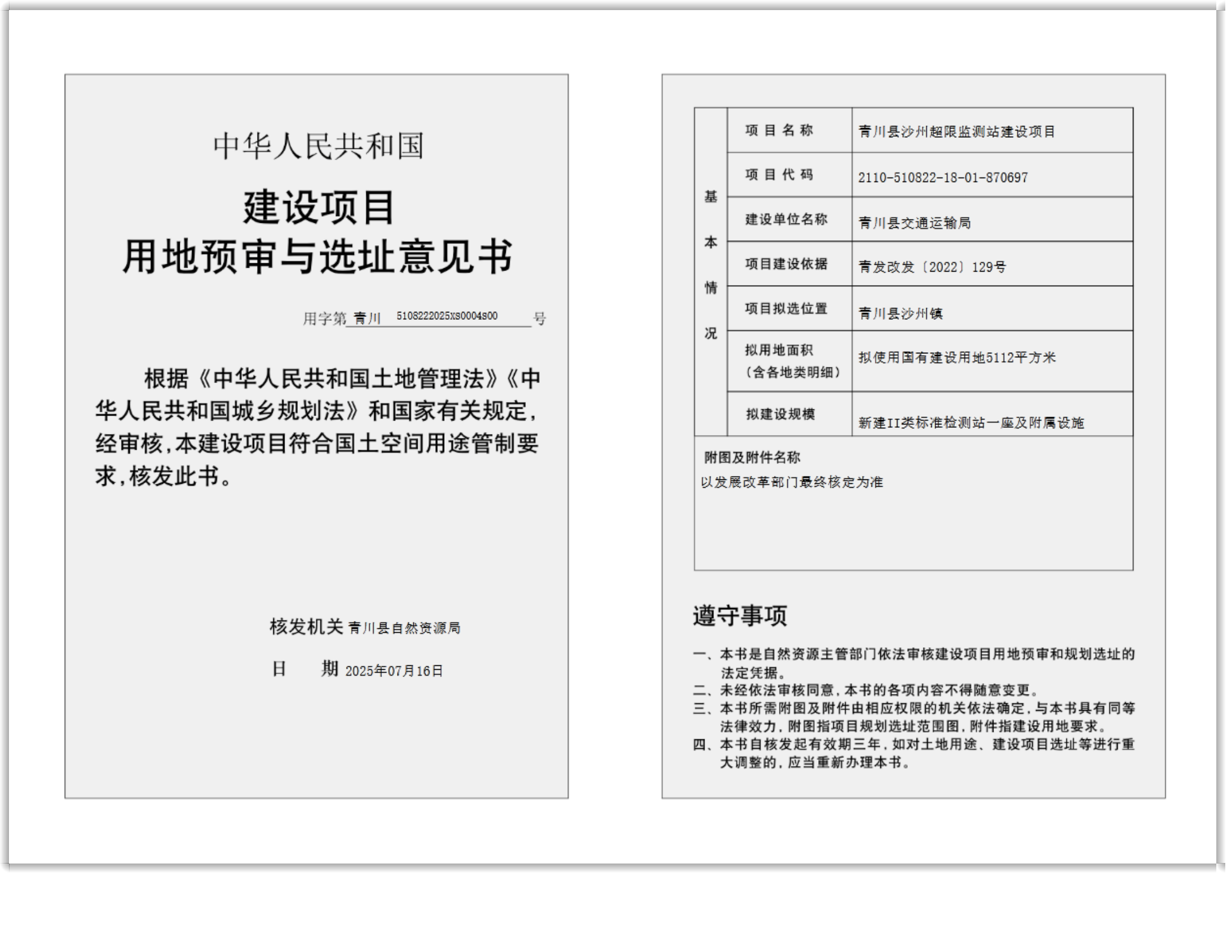This screenshot has width=1232, height=952.
Task: Click the 附图及附件名称 label
Action: pos(752,458)
